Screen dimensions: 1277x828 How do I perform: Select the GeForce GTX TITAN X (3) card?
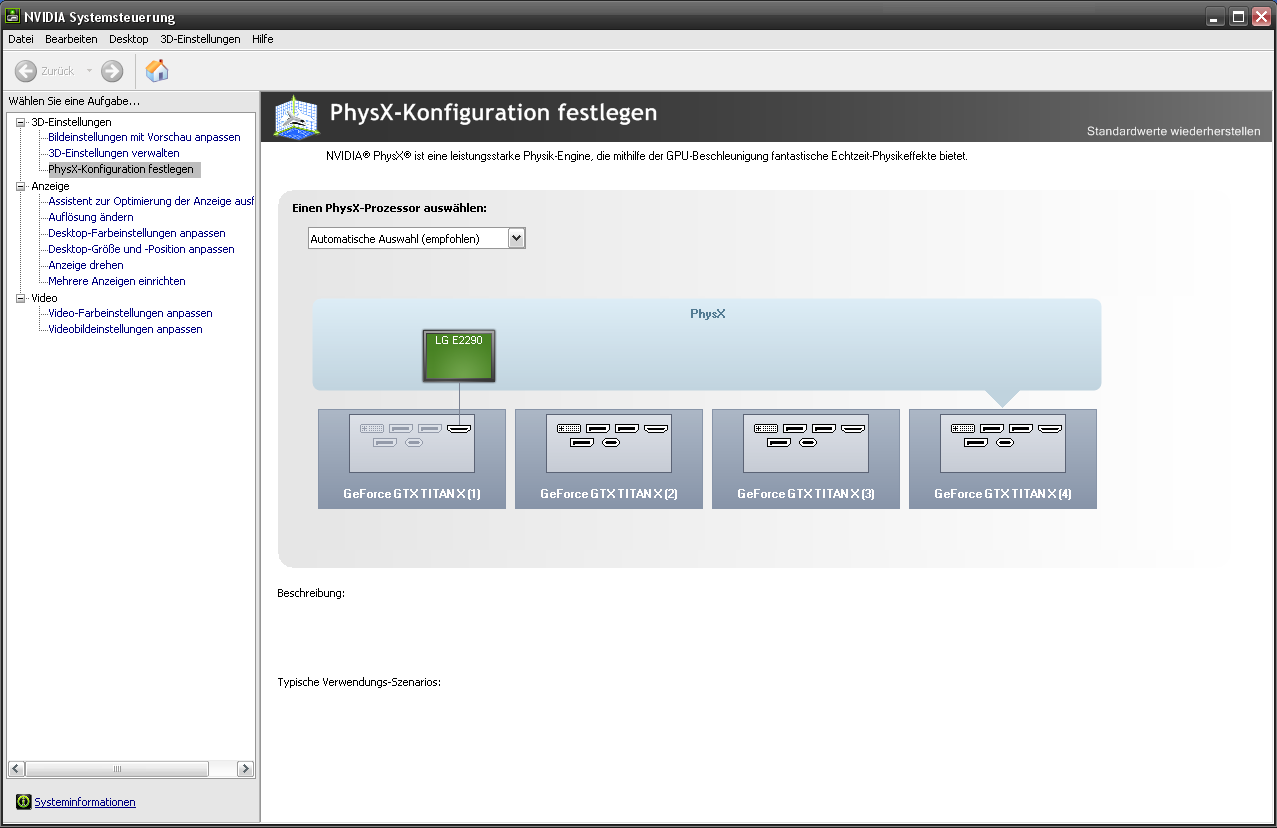pos(805,459)
